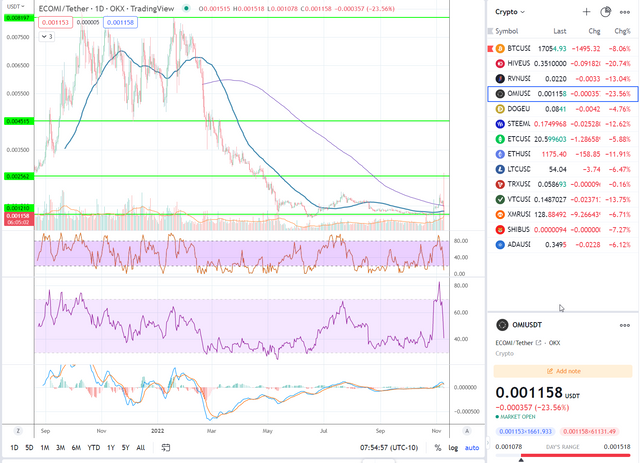Click the Cardano ADAUSD icon

click(x=500, y=245)
